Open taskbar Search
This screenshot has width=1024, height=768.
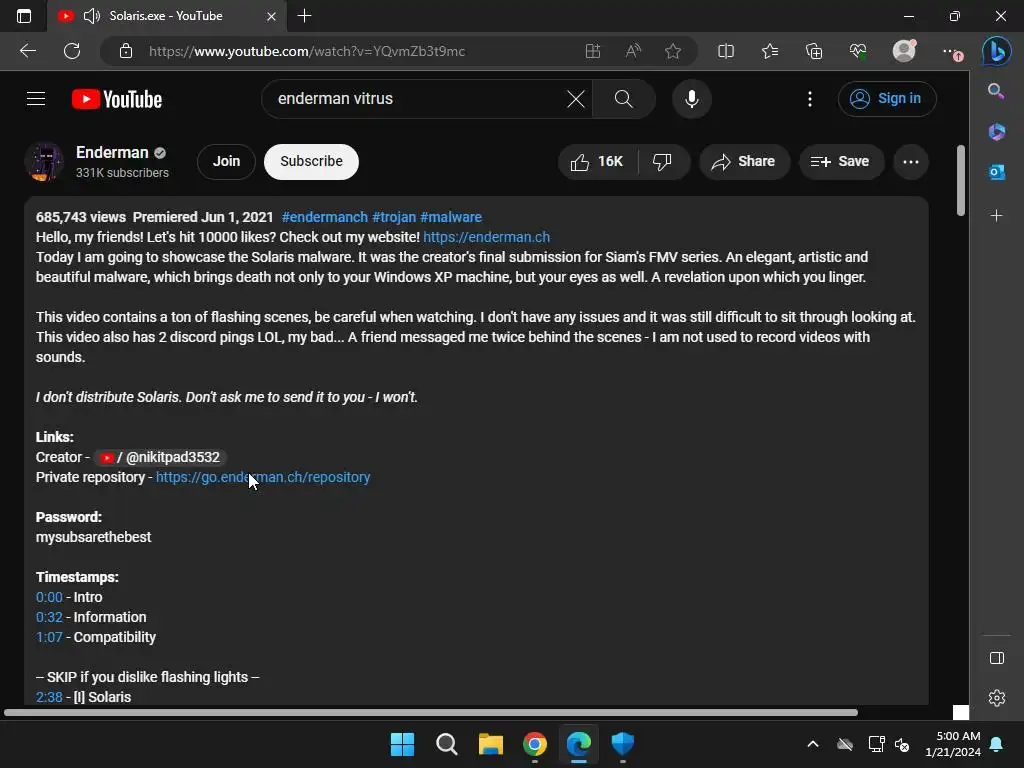click(447, 744)
